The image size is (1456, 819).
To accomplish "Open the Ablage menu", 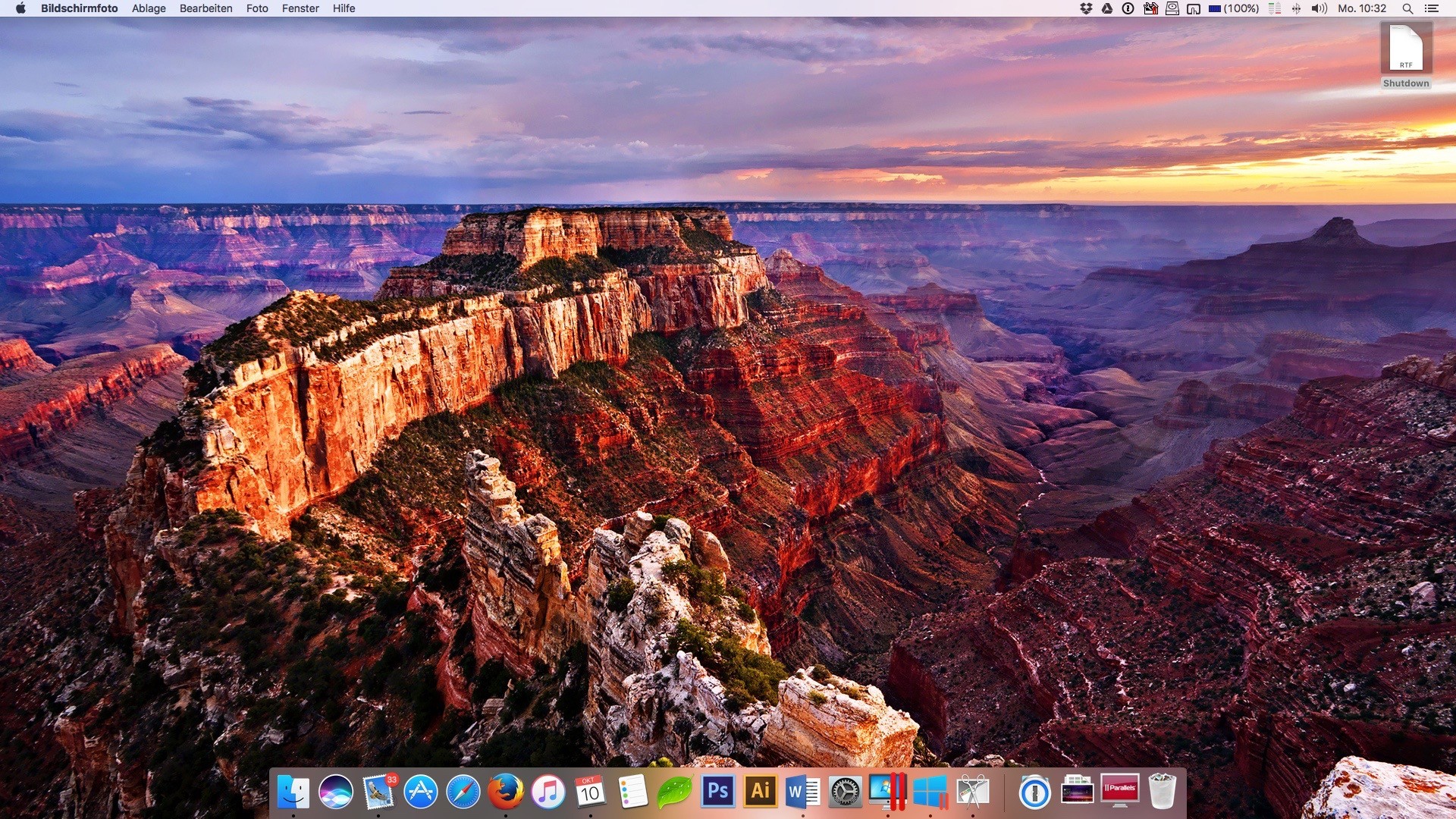I will pos(149,8).
